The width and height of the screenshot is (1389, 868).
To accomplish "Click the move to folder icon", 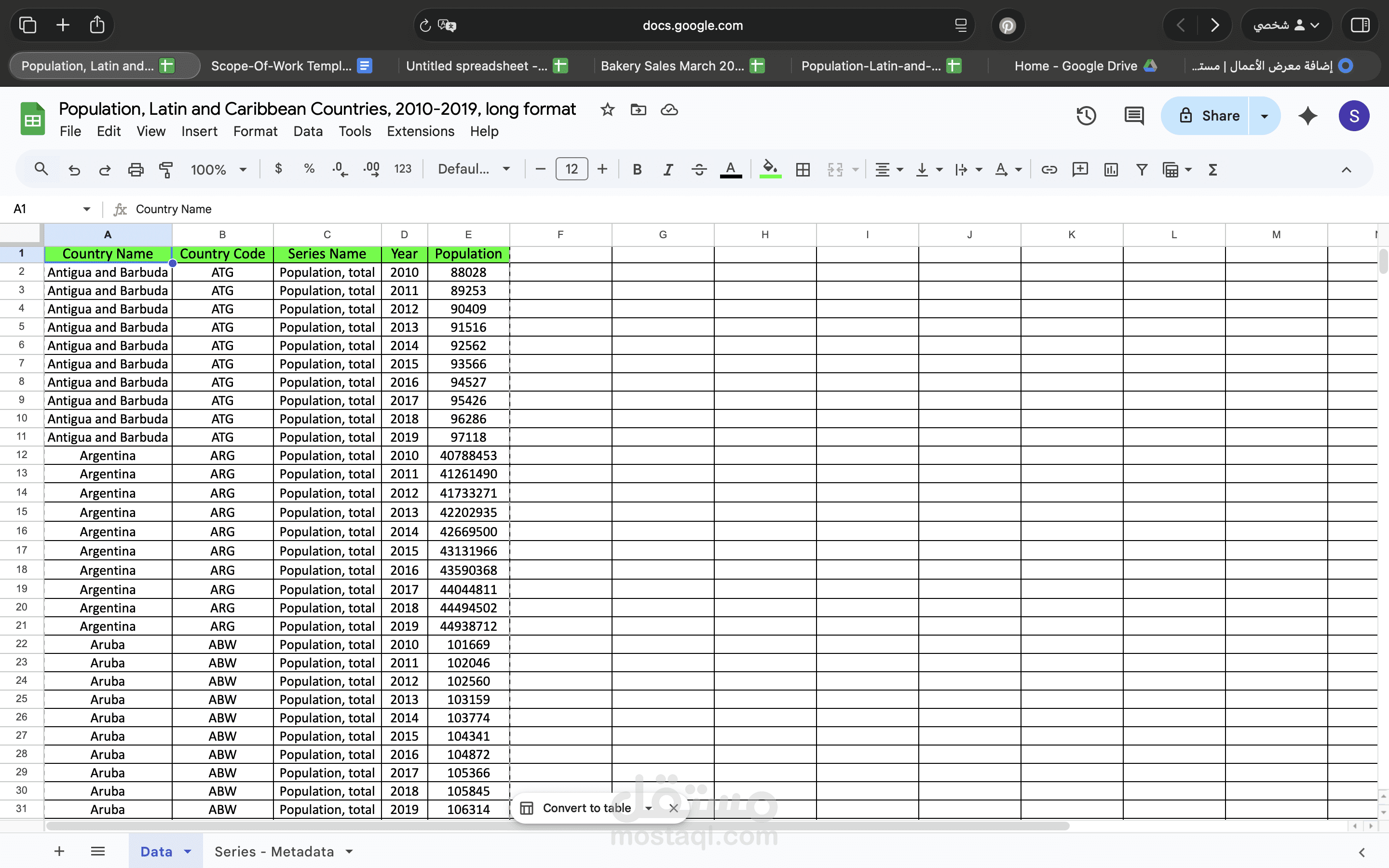I will (638, 109).
